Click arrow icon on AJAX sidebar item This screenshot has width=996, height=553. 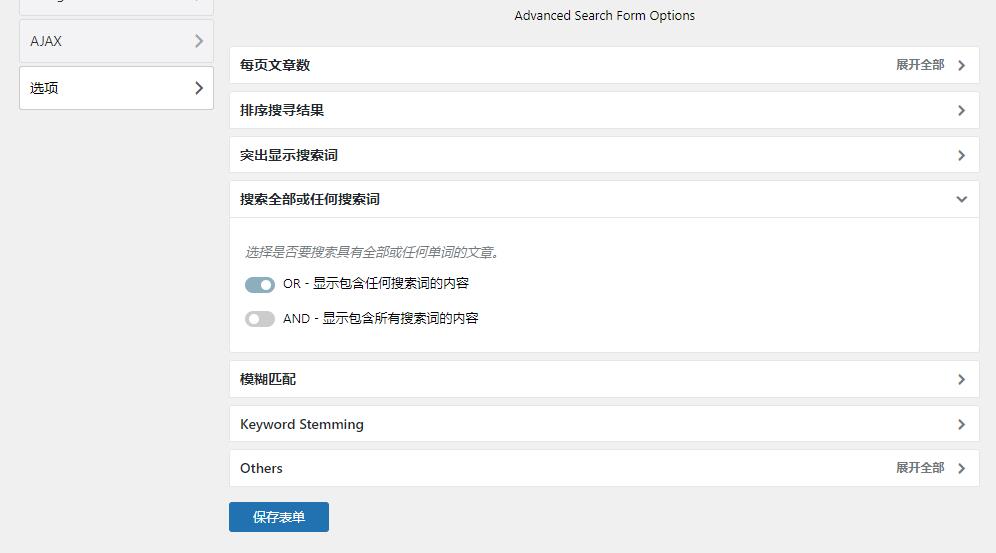199,41
